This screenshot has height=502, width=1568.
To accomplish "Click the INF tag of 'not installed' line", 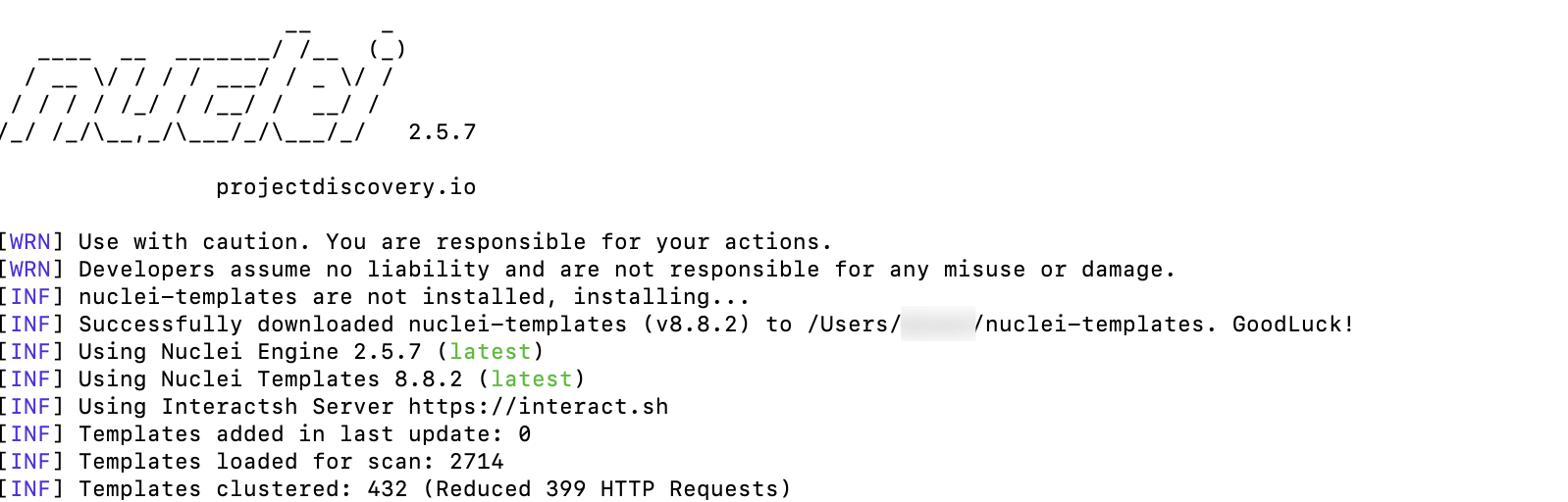I will click(30, 296).
